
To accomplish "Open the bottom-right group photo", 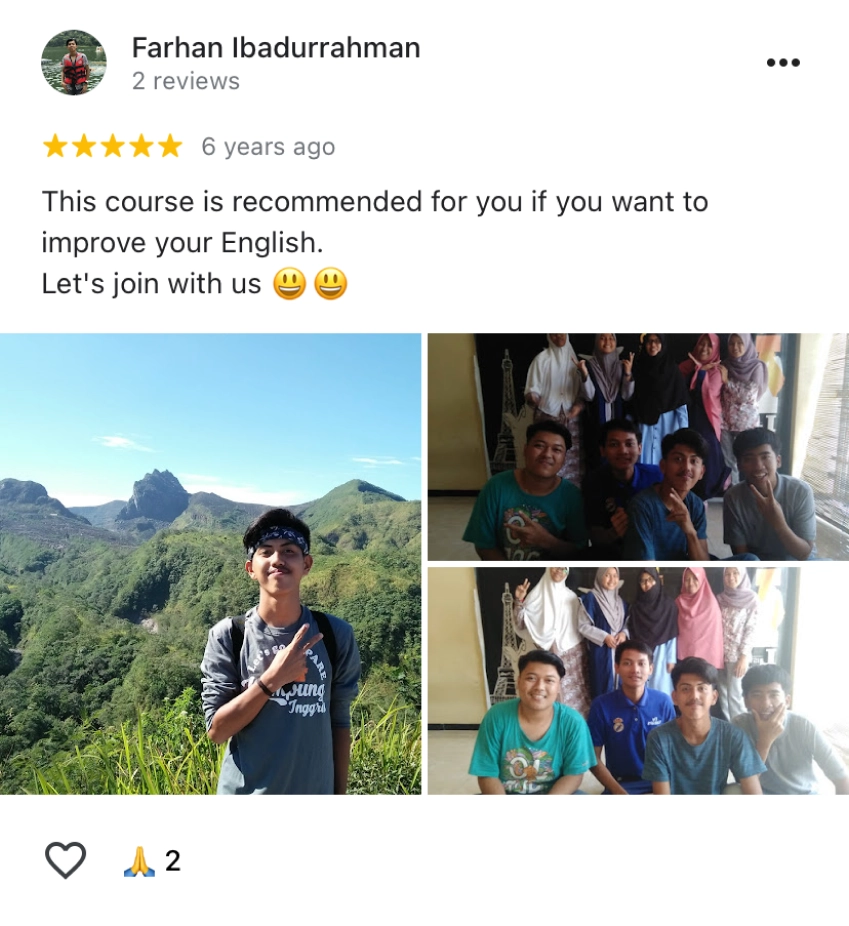I will click(638, 681).
